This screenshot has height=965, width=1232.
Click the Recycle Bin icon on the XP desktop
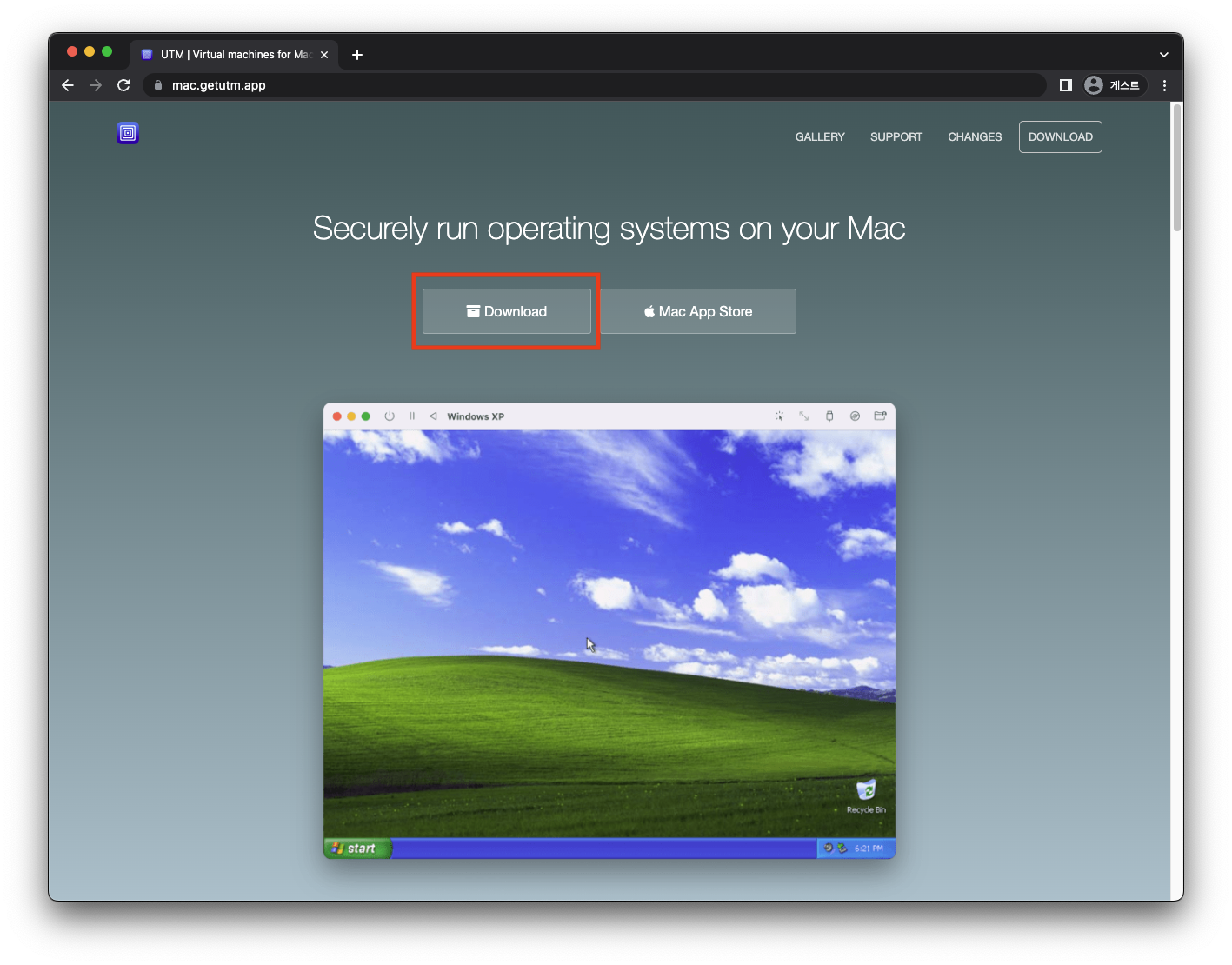(866, 796)
